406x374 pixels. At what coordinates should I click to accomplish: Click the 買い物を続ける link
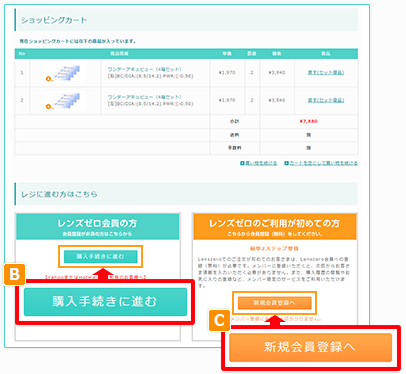pos(259,163)
